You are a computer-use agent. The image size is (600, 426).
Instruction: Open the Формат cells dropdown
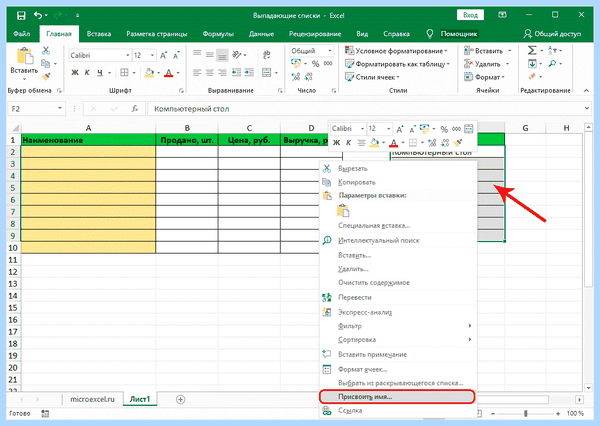pyautogui.click(x=484, y=77)
